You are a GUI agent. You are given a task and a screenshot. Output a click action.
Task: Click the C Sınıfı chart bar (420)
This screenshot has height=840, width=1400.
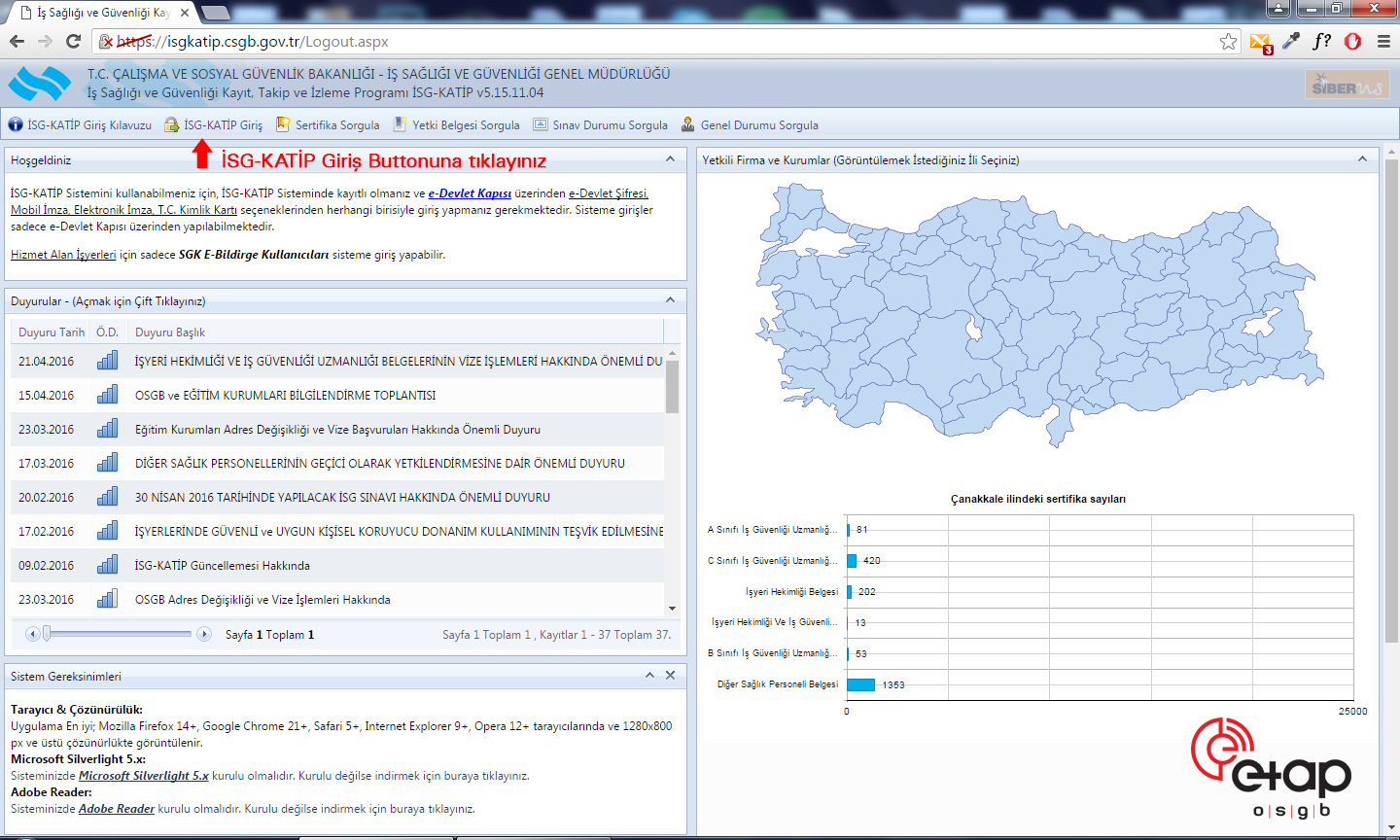(x=852, y=561)
